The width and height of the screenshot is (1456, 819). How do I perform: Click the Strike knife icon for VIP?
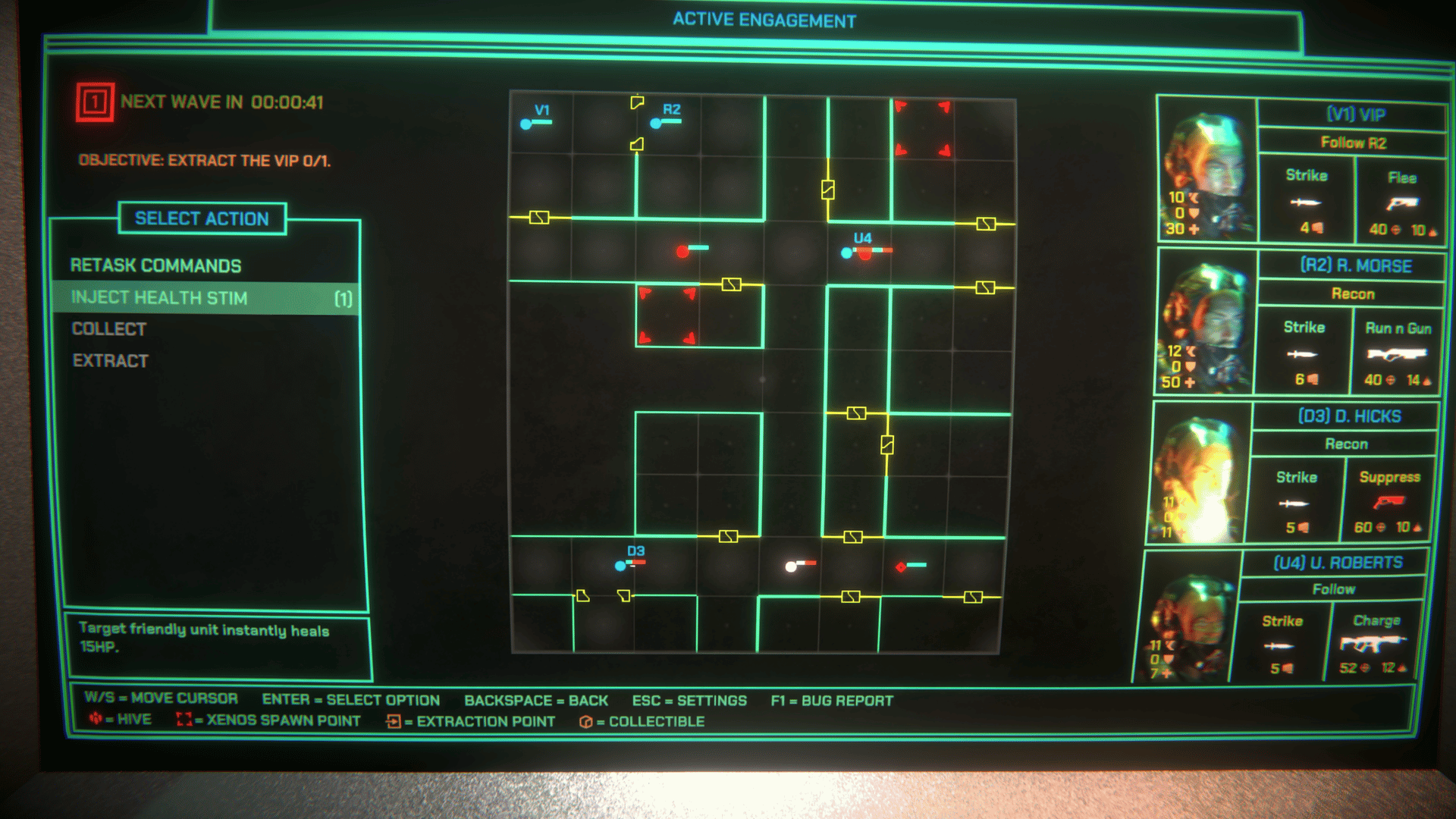(1305, 202)
